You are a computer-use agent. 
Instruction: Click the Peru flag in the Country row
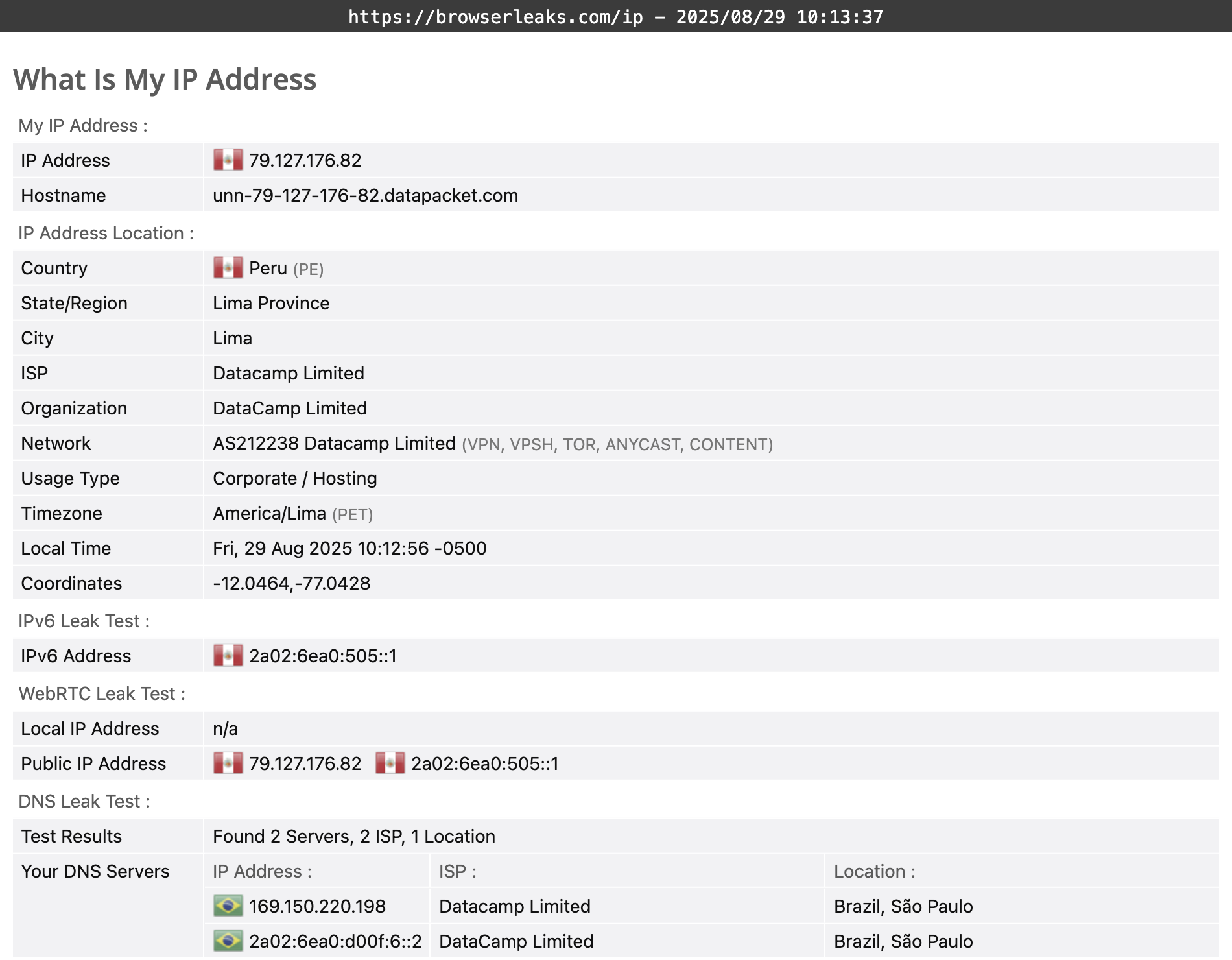228,268
